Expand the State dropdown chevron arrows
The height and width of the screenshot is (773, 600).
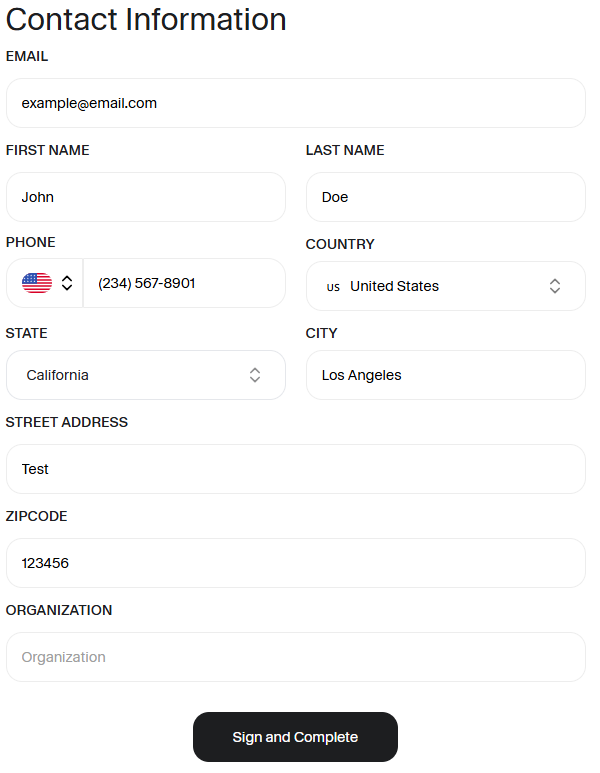pyautogui.click(x=255, y=375)
